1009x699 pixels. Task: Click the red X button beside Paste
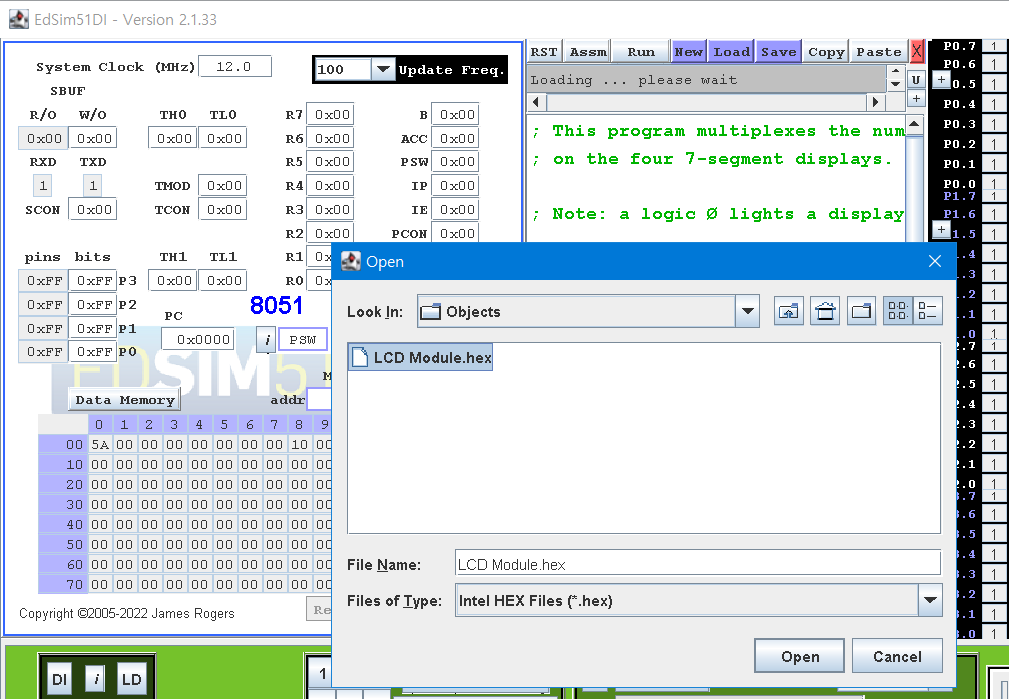917,51
